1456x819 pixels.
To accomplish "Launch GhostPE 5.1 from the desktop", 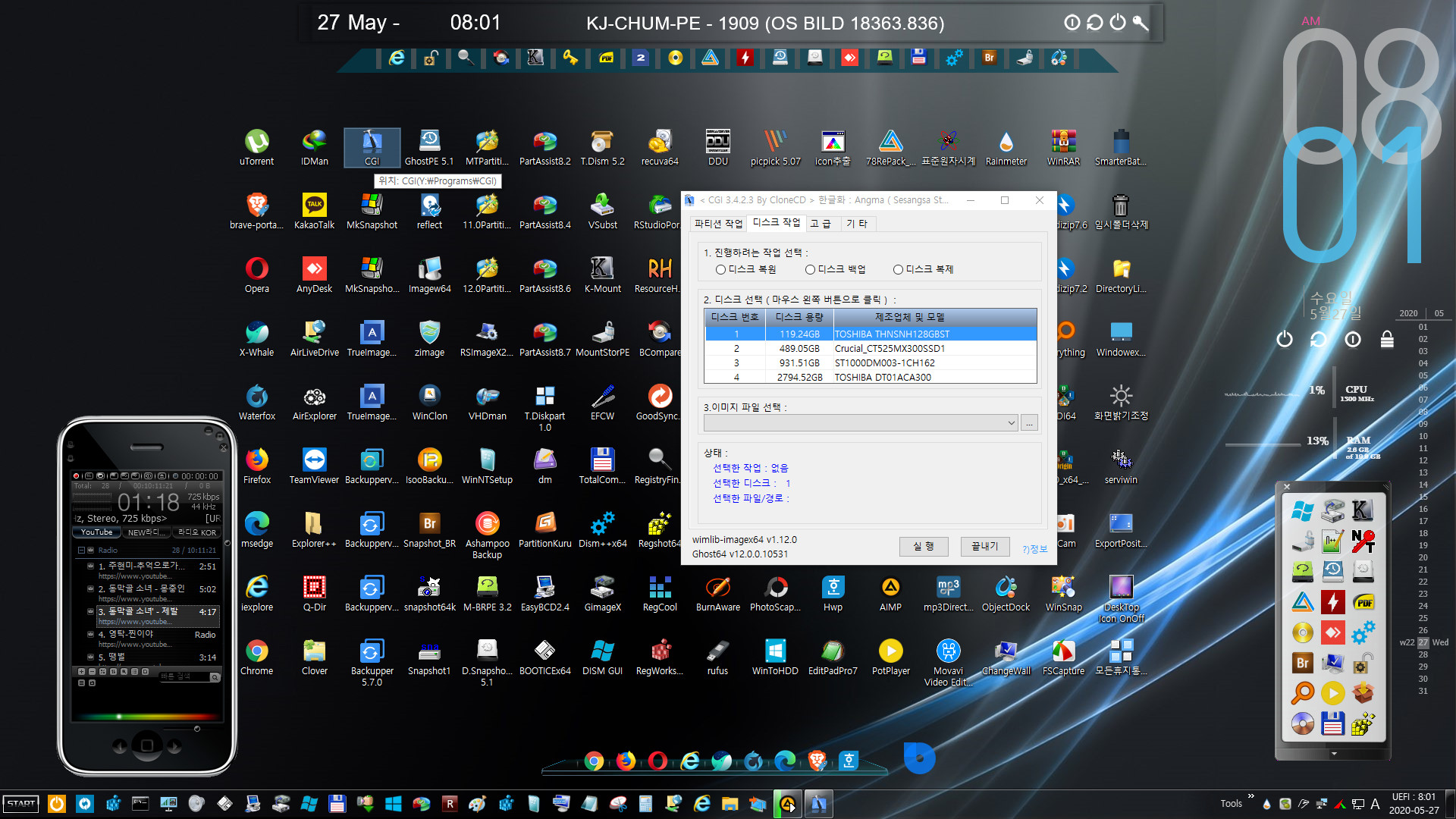I will (429, 147).
